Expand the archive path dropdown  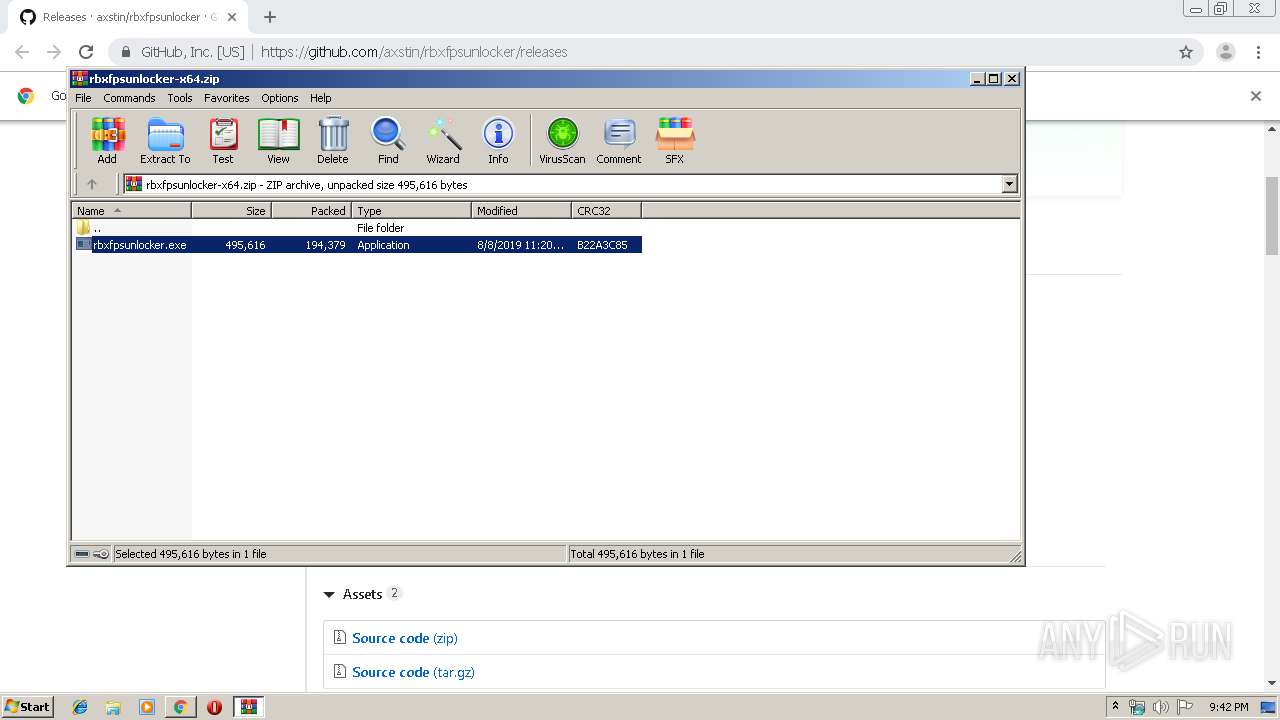tap(1009, 184)
